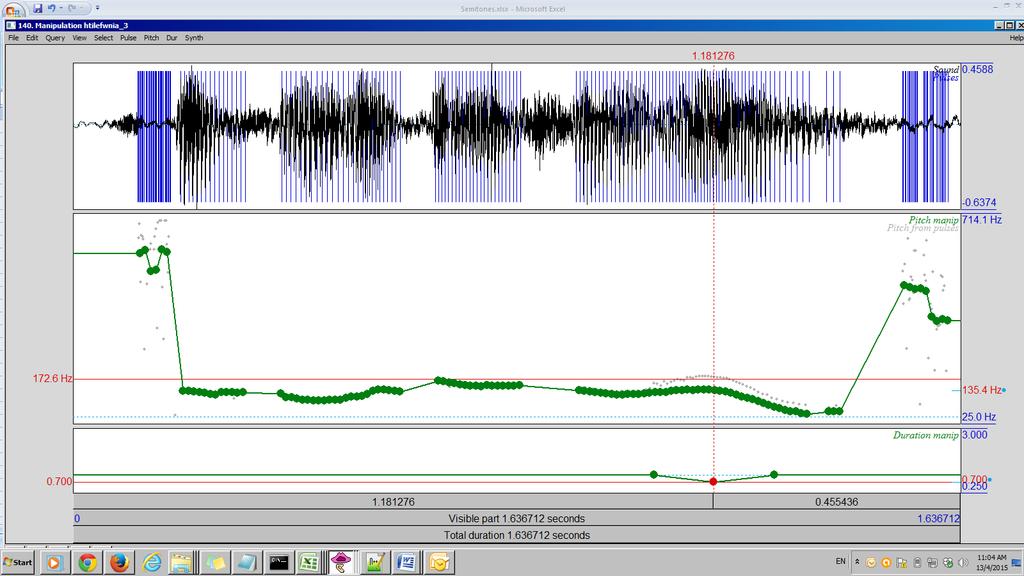Screen dimensions: 1024x576
Task: Click the EN language indicator
Action: tap(840, 562)
